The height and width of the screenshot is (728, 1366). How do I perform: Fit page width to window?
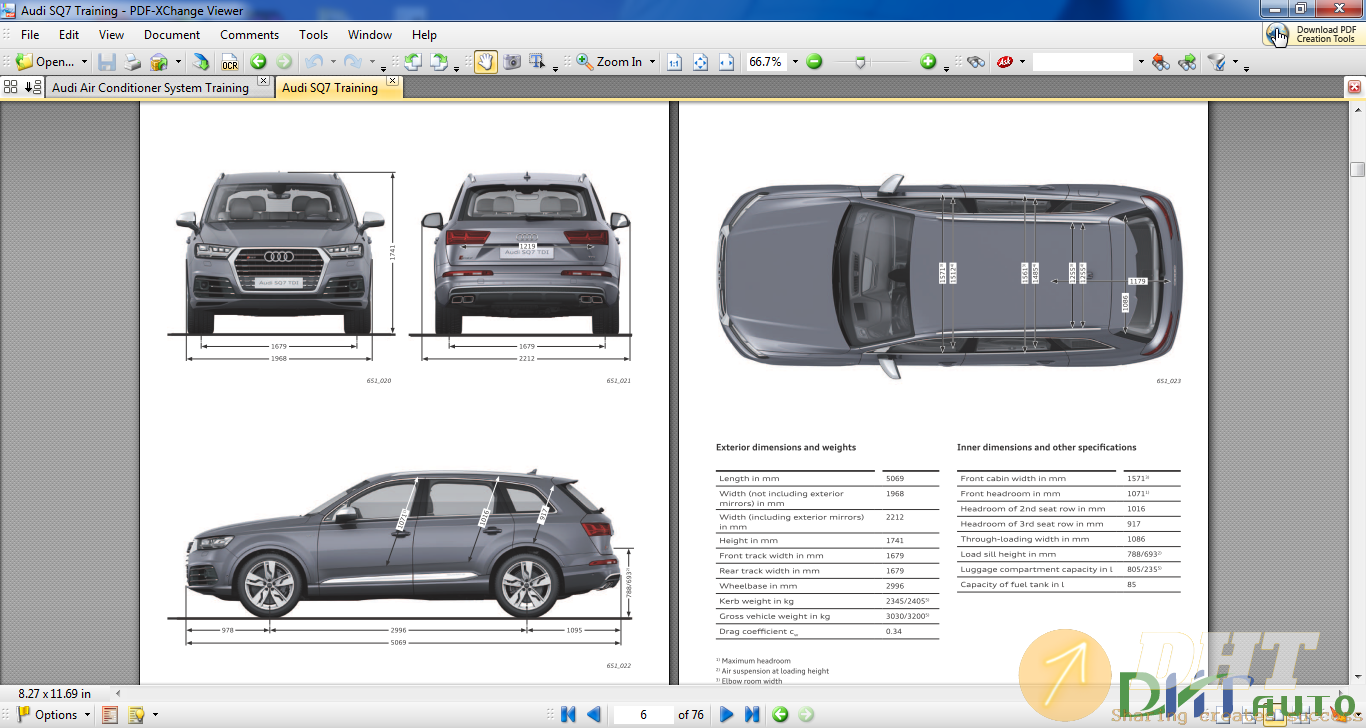click(727, 62)
